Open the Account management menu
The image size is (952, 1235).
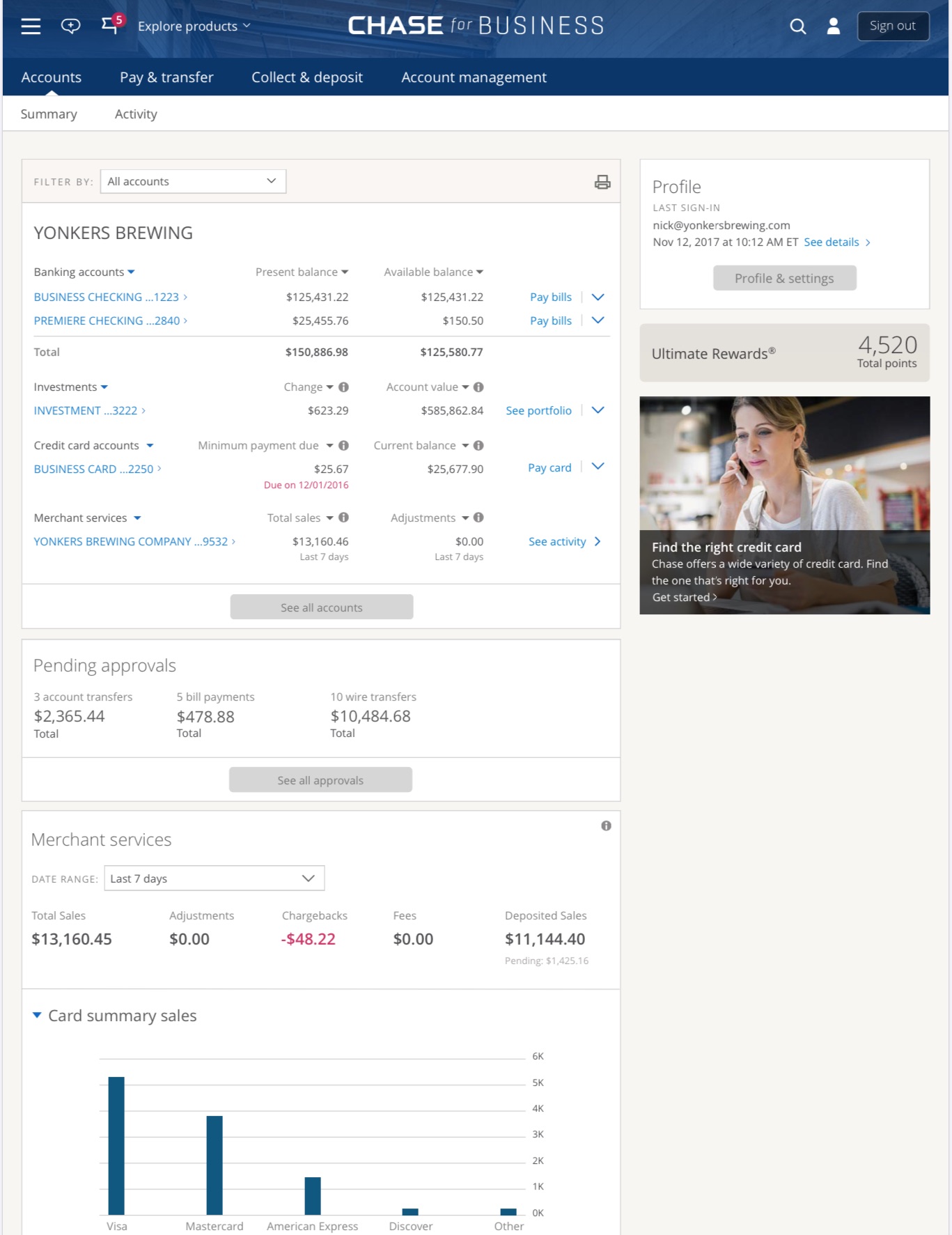tap(474, 77)
